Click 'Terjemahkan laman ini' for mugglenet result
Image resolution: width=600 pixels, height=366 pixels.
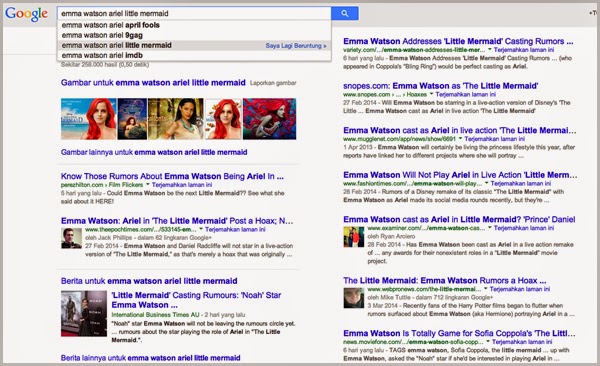(494, 139)
